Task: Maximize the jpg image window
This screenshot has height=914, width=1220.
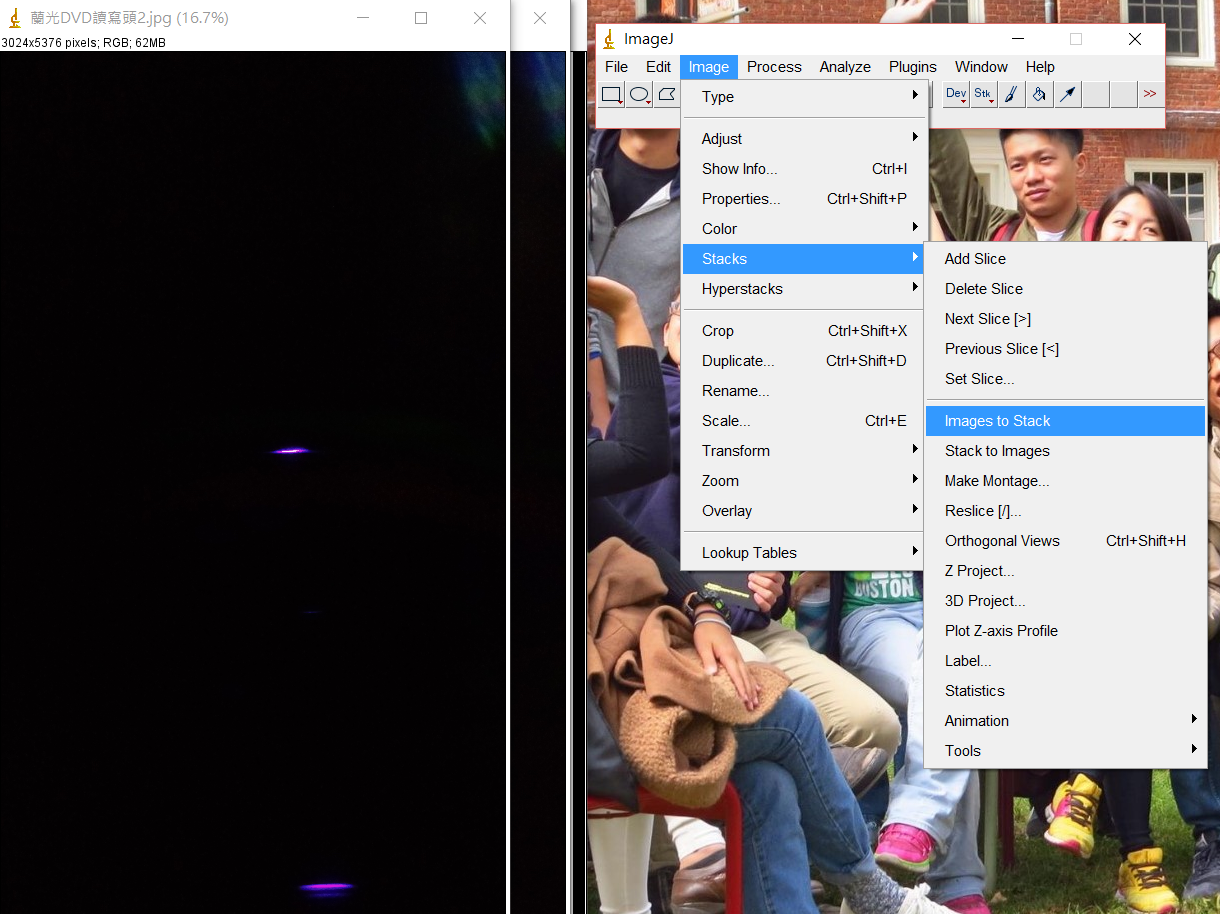Action: click(421, 18)
